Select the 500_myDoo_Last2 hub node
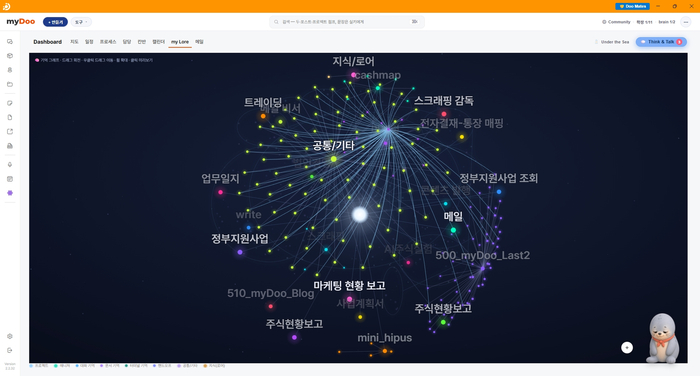 483,268
